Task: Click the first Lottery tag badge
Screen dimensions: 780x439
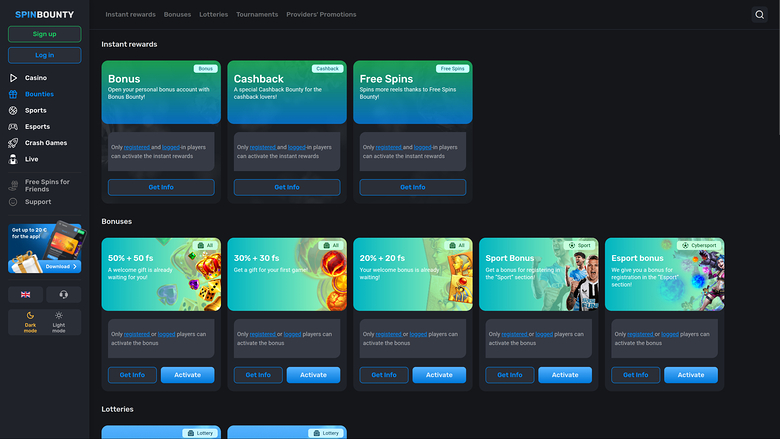Action: (x=200, y=433)
